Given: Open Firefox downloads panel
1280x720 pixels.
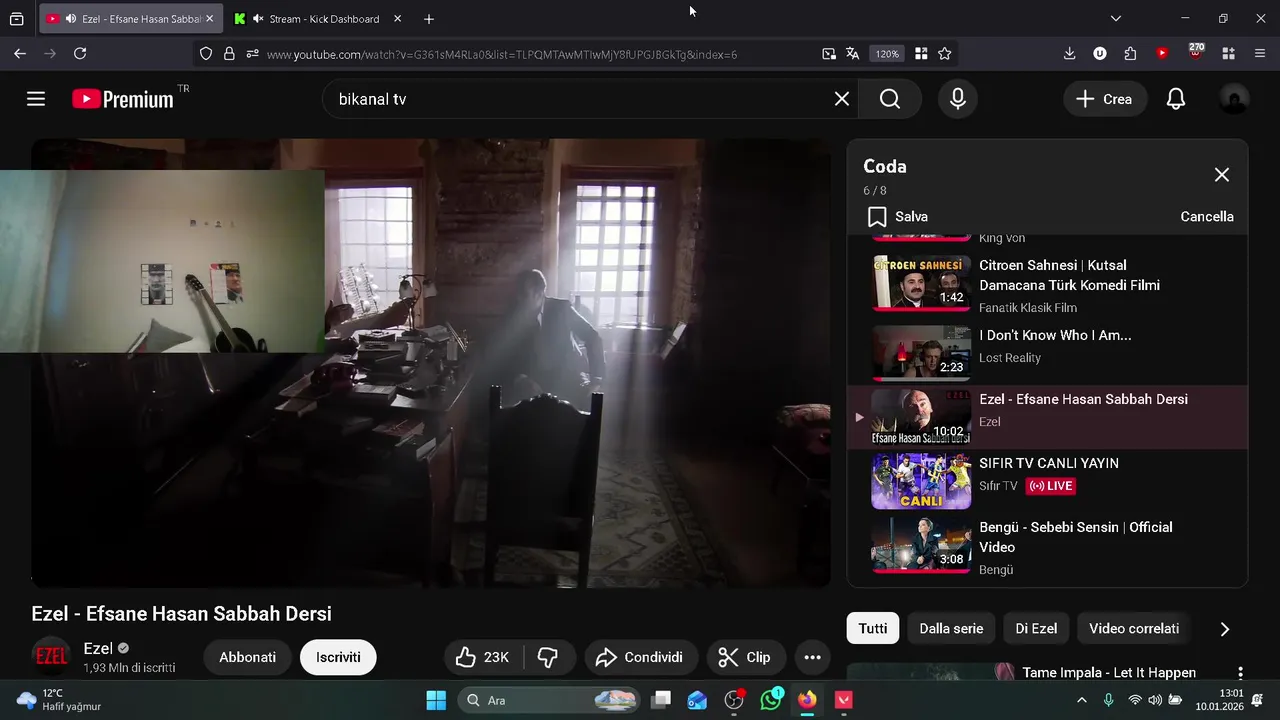Looking at the screenshot, I should coord(1069,54).
